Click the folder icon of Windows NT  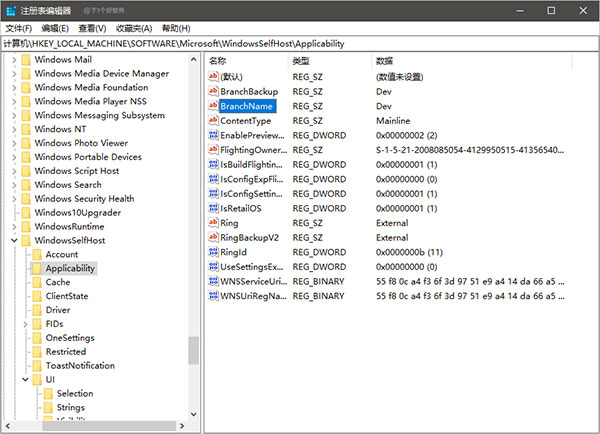(x=26, y=129)
